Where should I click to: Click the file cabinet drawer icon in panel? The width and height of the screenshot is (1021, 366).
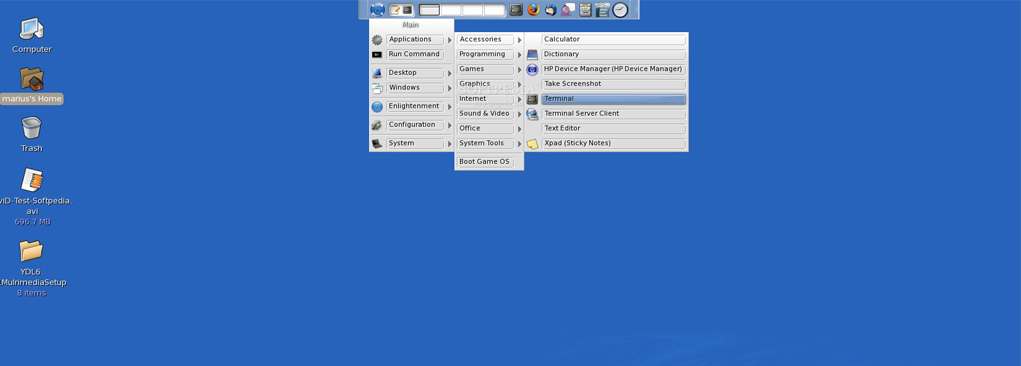click(585, 10)
